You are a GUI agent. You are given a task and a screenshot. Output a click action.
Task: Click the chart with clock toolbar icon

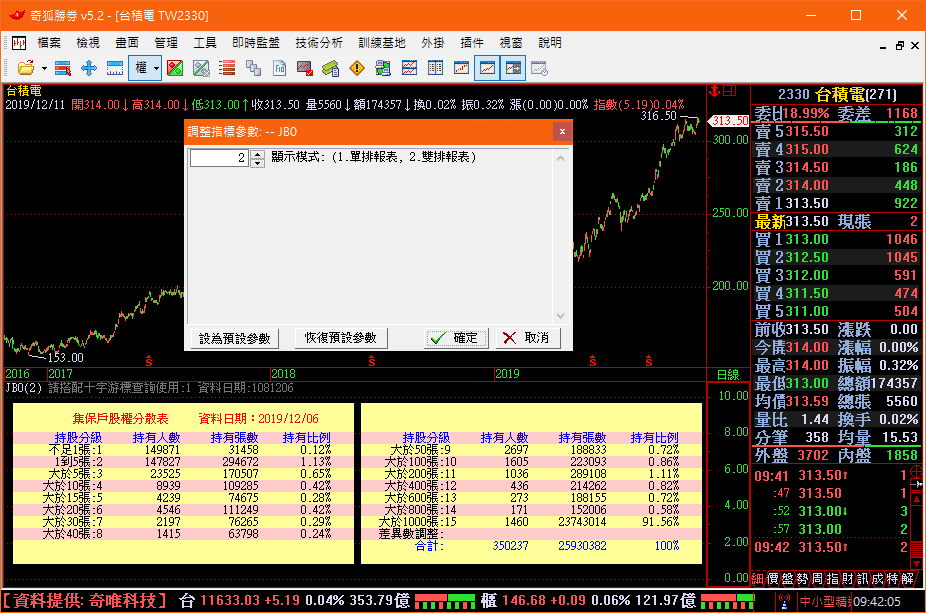pos(539,68)
